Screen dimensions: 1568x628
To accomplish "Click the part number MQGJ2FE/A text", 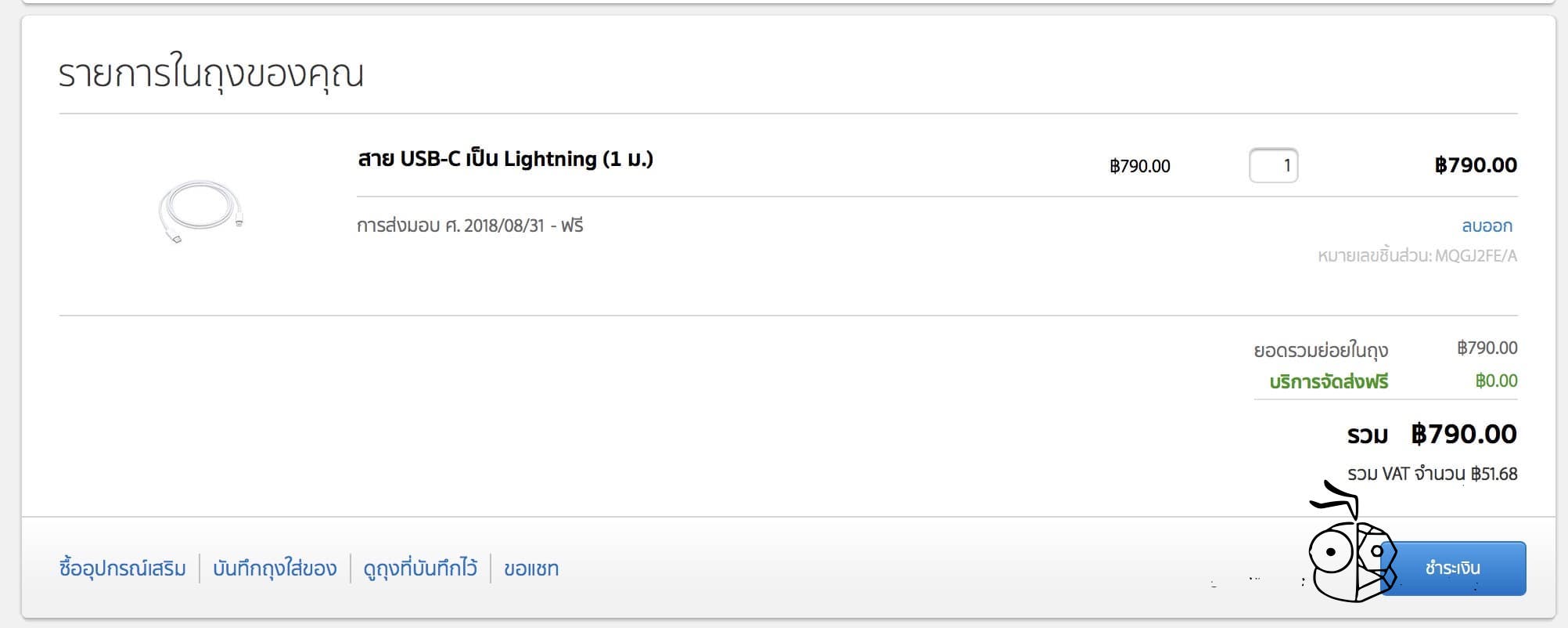I will [x=1476, y=256].
